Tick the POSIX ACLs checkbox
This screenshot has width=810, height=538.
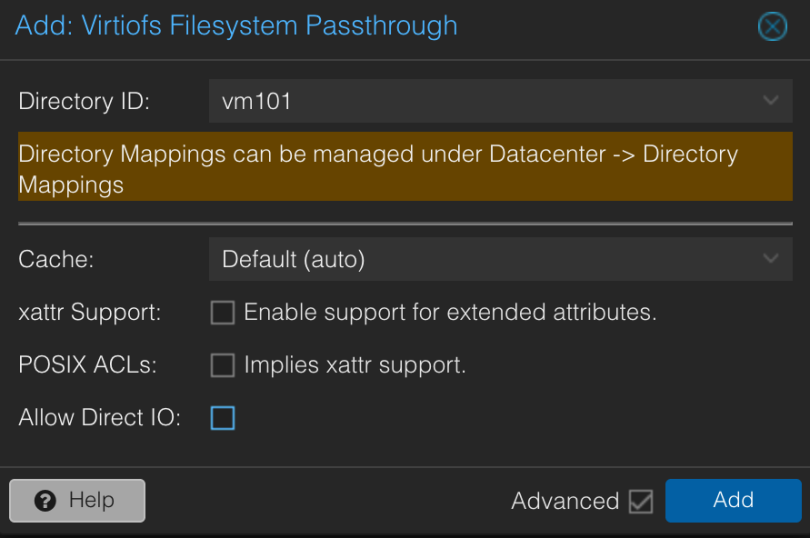click(222, 366)
